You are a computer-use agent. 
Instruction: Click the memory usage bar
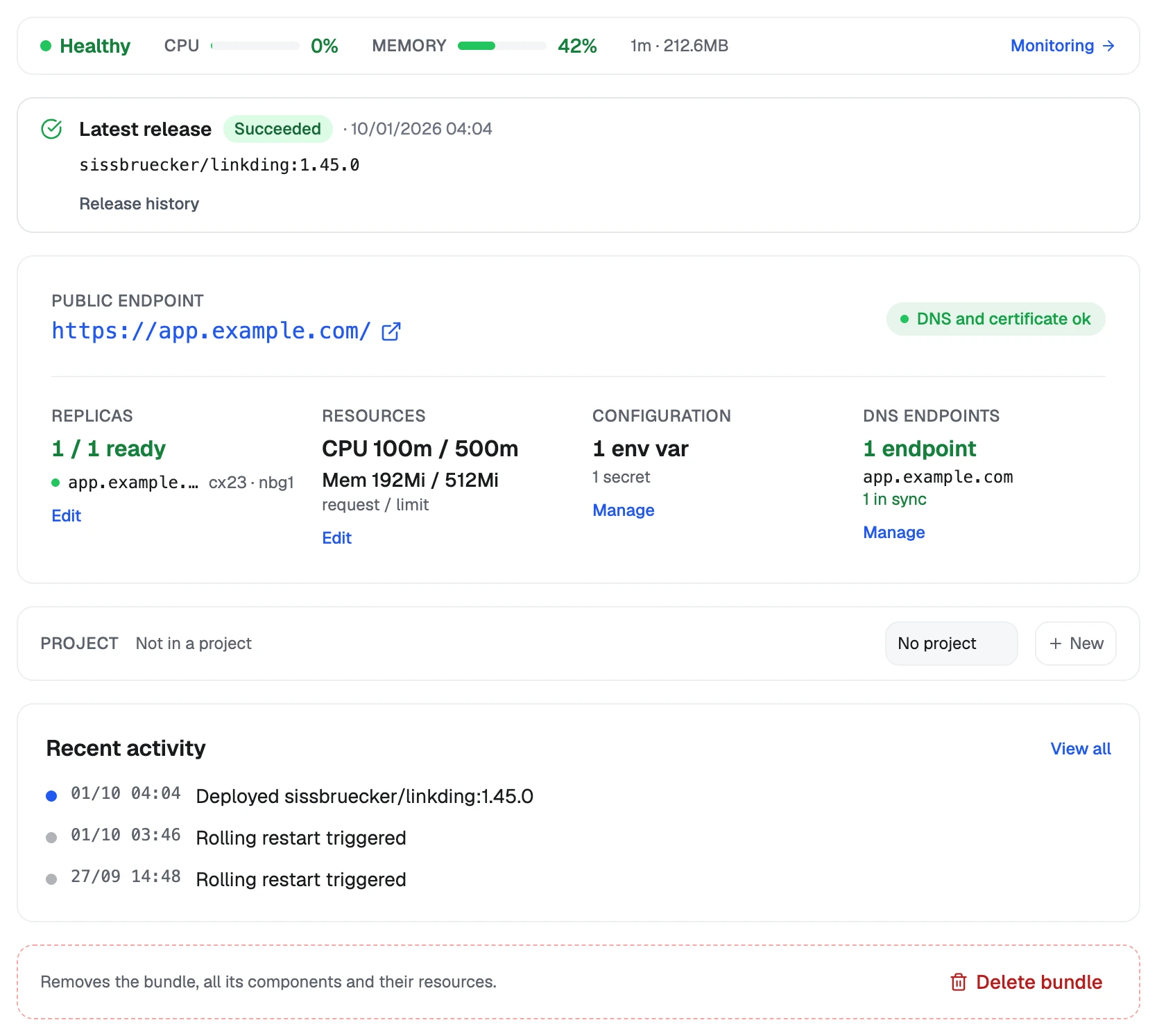pyautogui.click(x=502, y=46)
